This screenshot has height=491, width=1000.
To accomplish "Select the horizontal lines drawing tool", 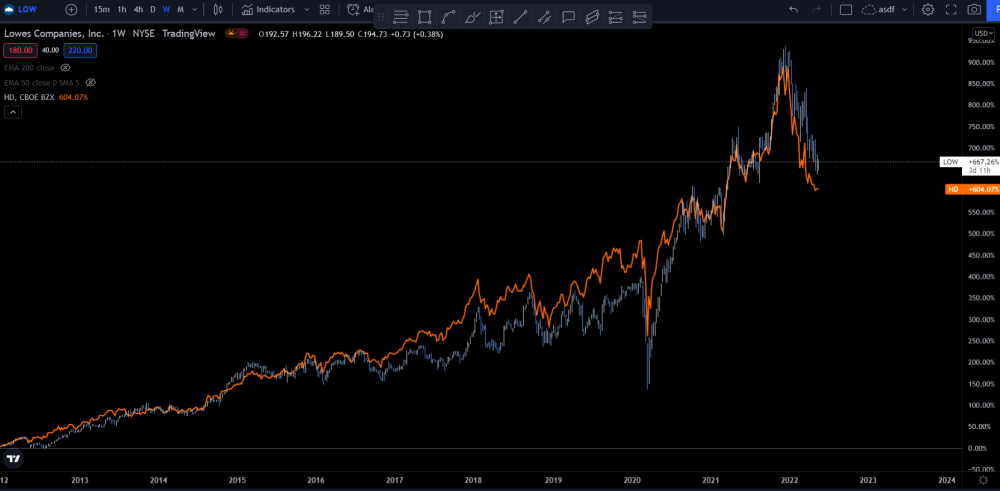I will 401,17.
